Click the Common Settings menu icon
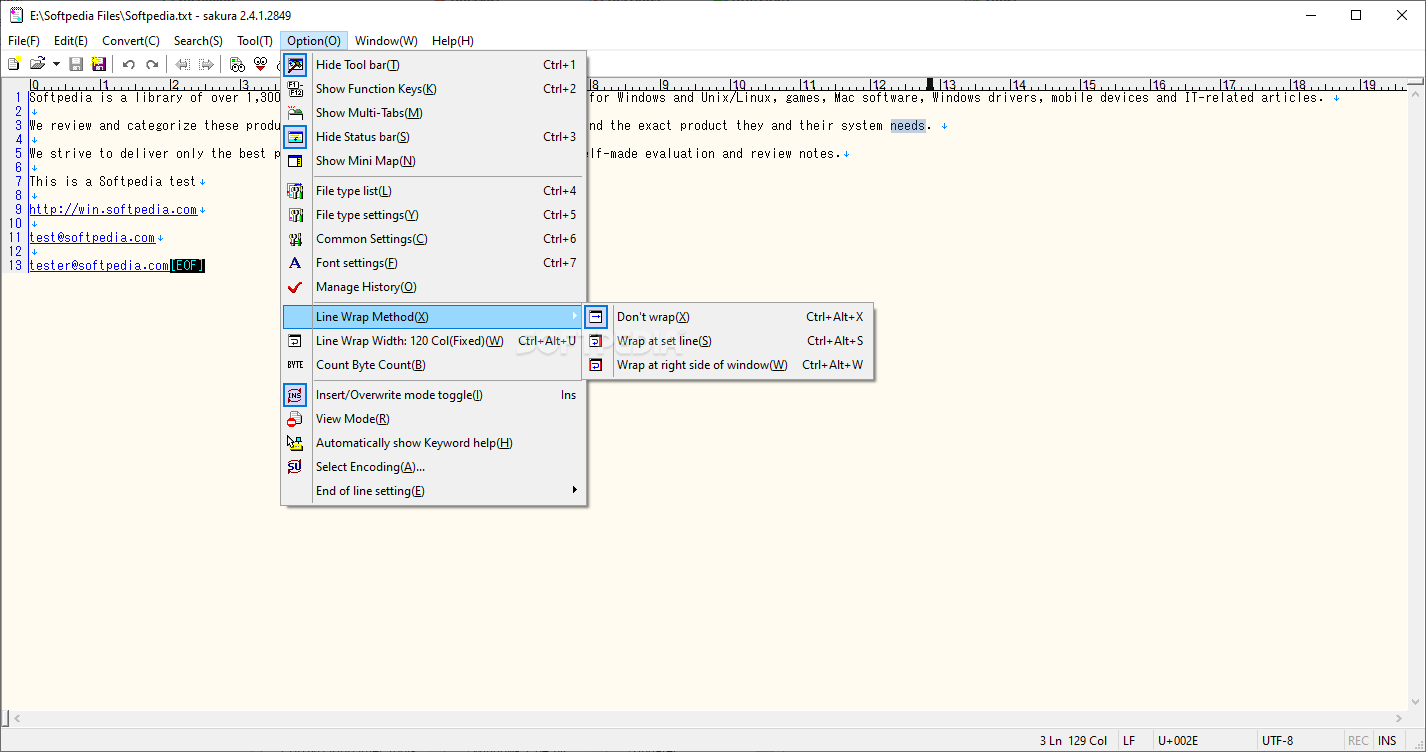 pyautogui.click(x=295, y=239)
